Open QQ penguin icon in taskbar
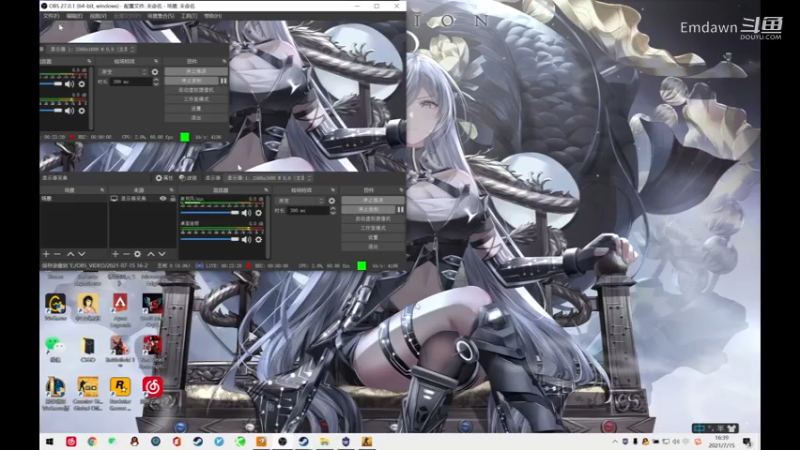 pyautogui.click(x=134, y=442)
